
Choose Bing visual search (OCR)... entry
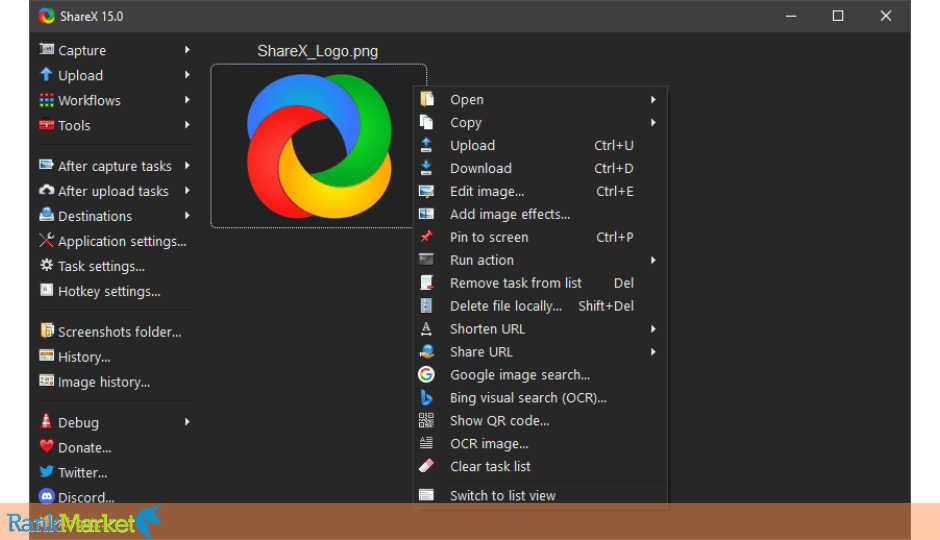click(x=540, y=398)
